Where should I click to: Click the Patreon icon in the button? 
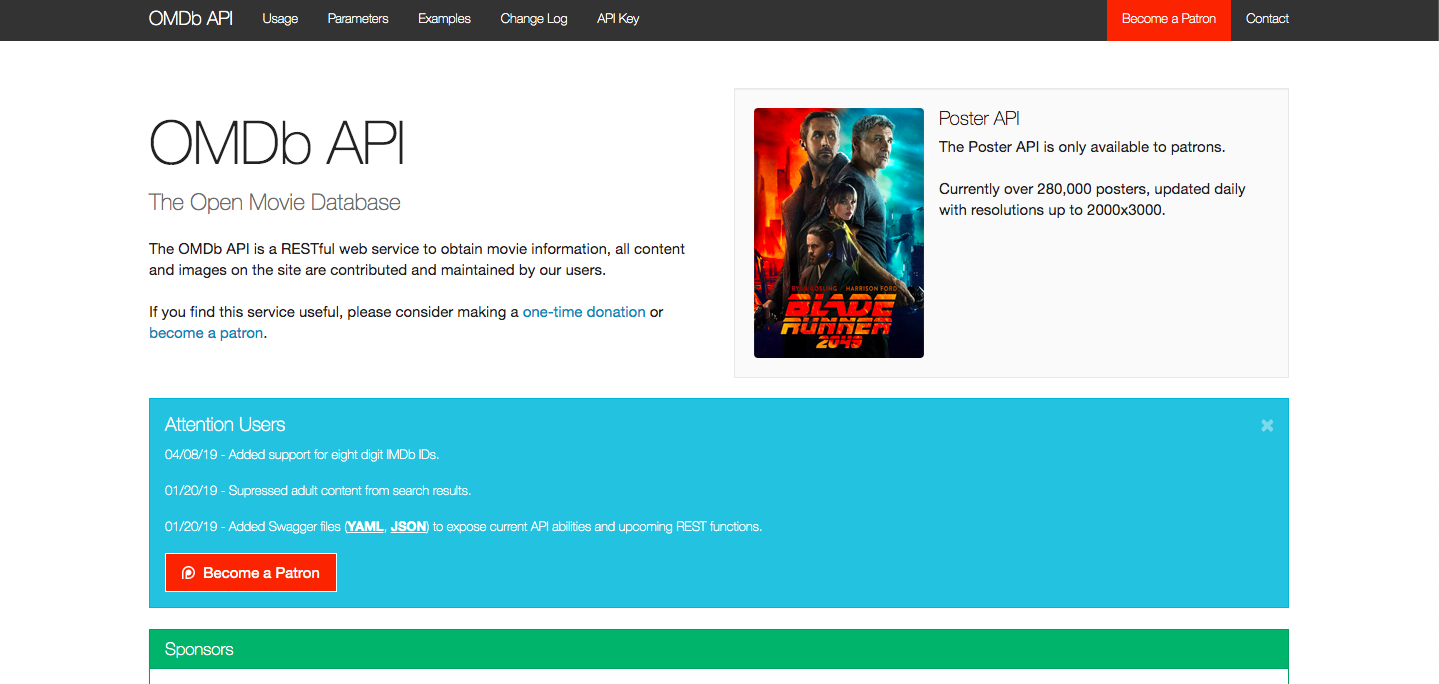188,573
